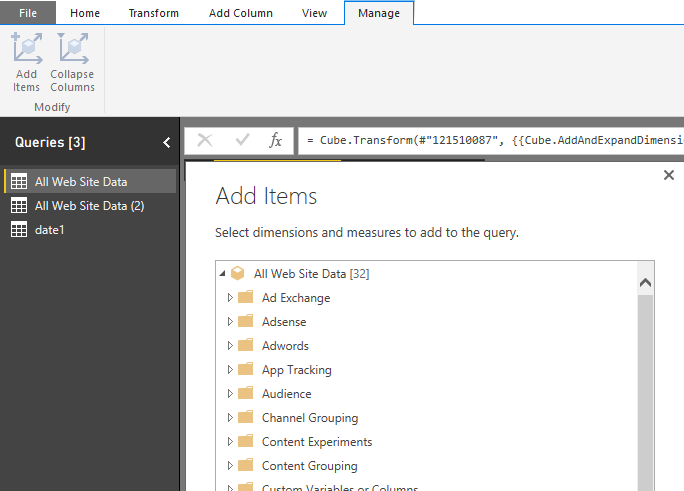Viewport: 684px width, 491px height.
Task: Click into the formula bar
Action: click(x=491, y=140)
